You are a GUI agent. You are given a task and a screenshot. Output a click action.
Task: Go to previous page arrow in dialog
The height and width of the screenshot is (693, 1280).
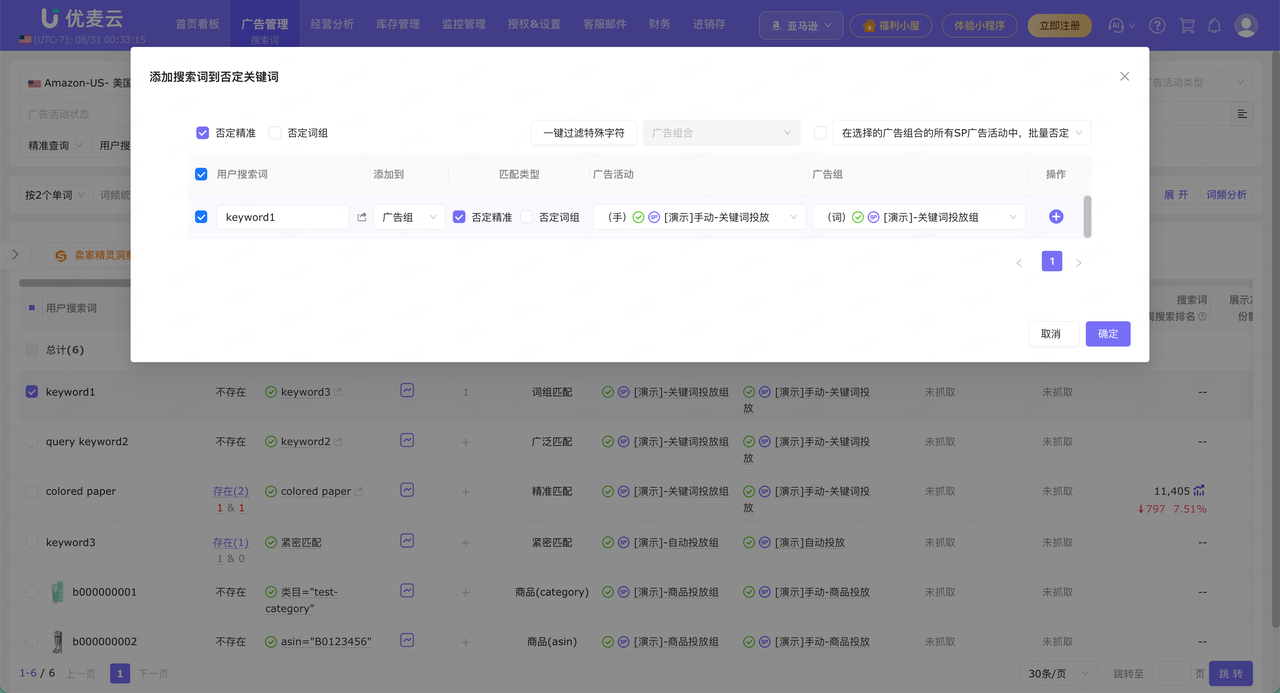click(x=1019, y=263)
